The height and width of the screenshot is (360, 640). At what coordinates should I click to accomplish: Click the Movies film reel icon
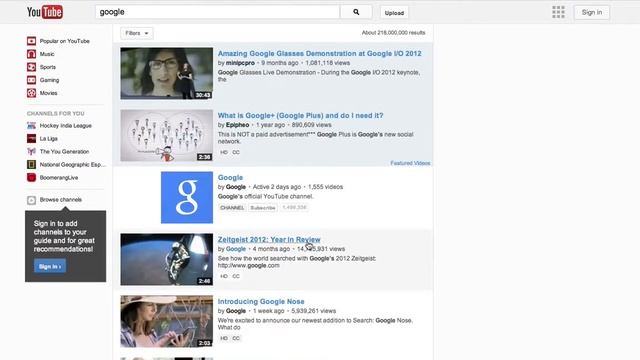click(31, 93)
